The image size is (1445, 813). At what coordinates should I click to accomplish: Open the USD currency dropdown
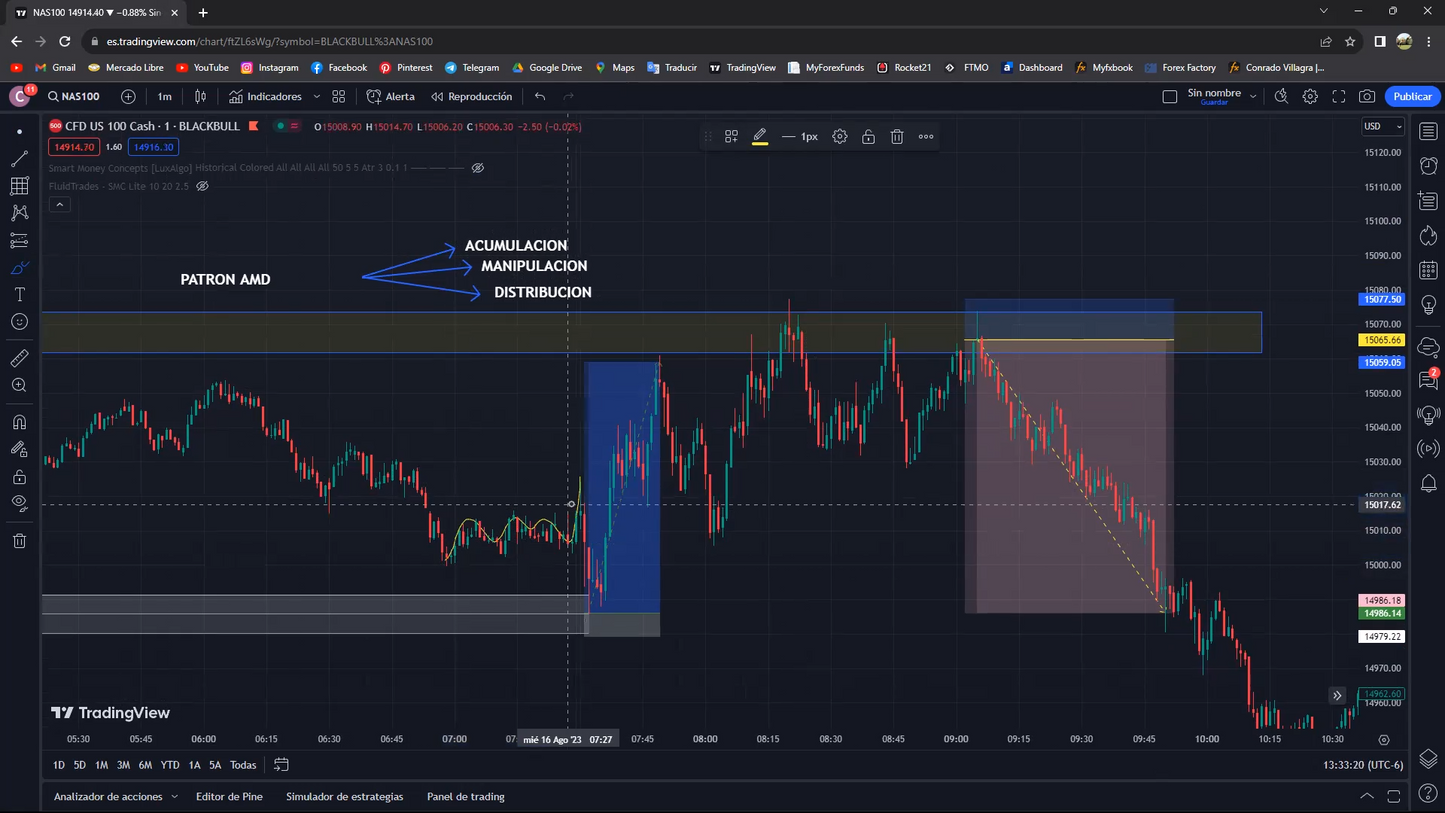click(x=1384, y=127)
